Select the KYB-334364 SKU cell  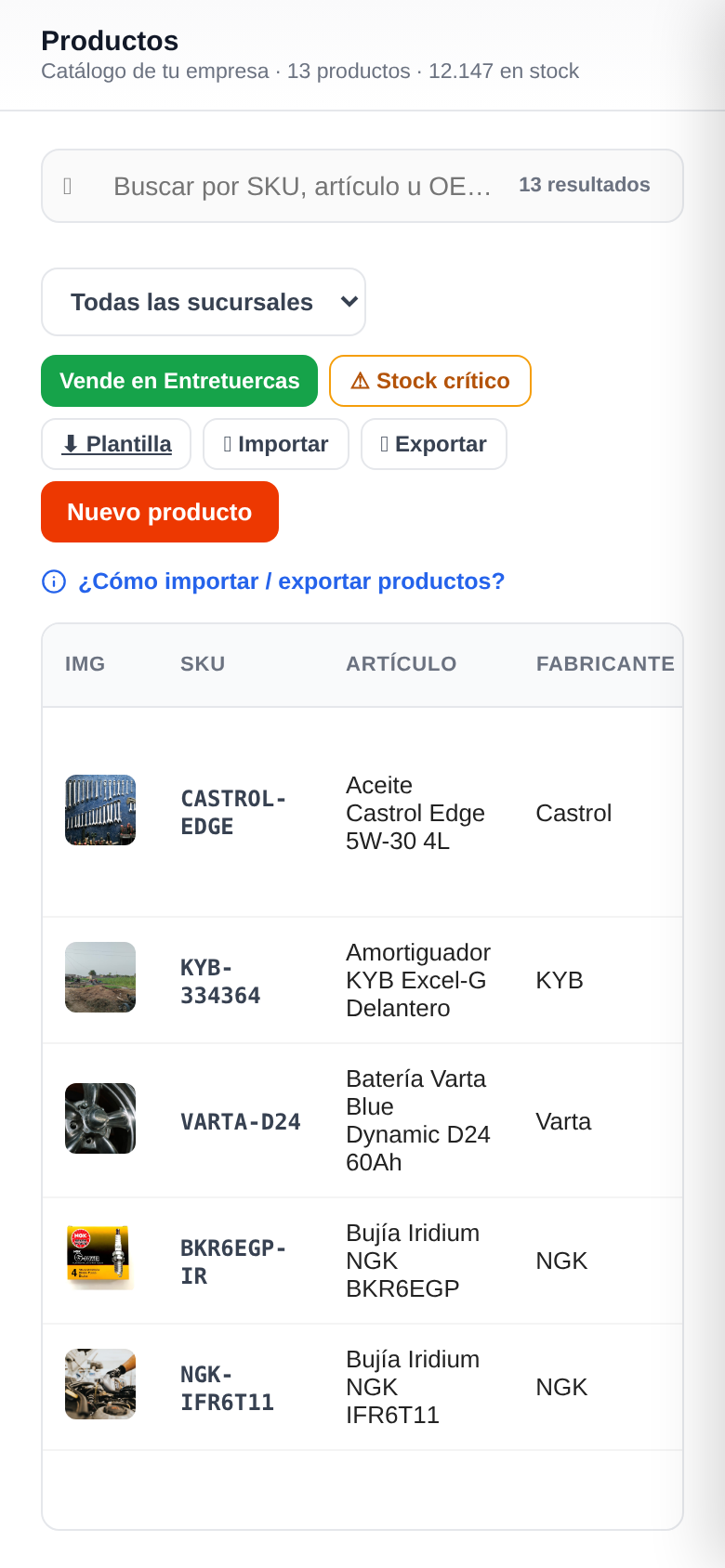click(x=220, y=982)
